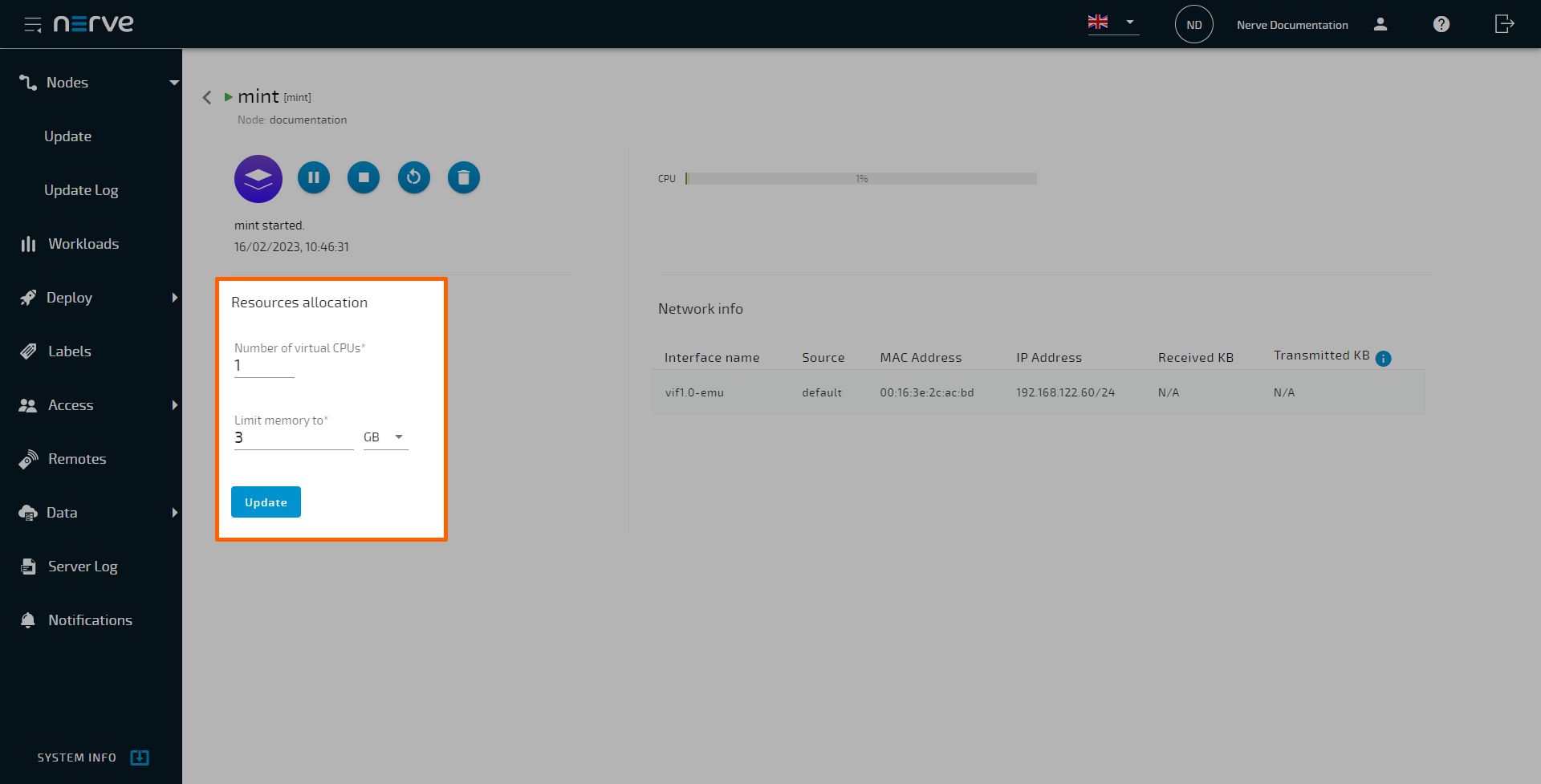This screenshot has height=784, width=1541.
Task: Go back using the left chevron
Action: pos(207,97)
